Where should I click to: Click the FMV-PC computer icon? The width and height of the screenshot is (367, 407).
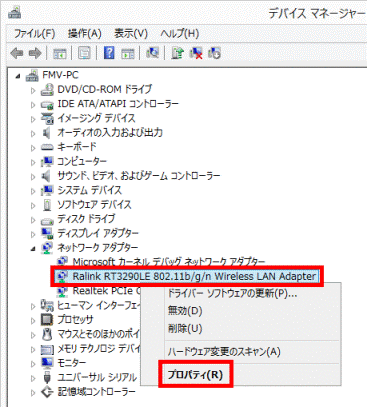pos(32,75)
